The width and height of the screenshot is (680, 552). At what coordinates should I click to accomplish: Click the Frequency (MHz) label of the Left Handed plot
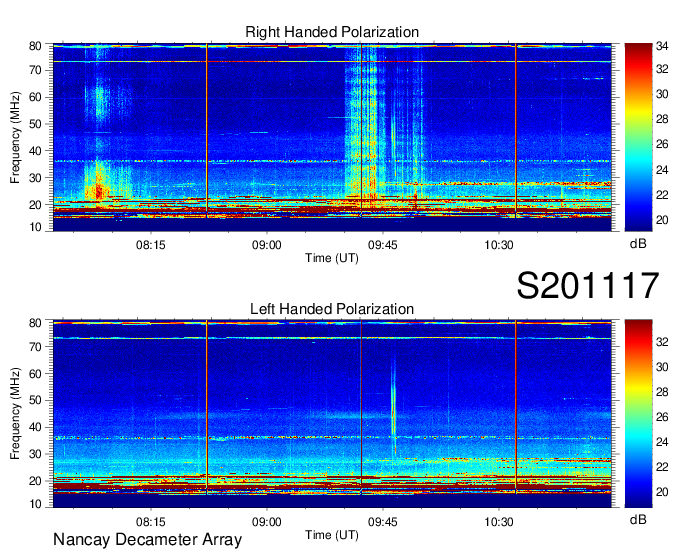(15, 414)
